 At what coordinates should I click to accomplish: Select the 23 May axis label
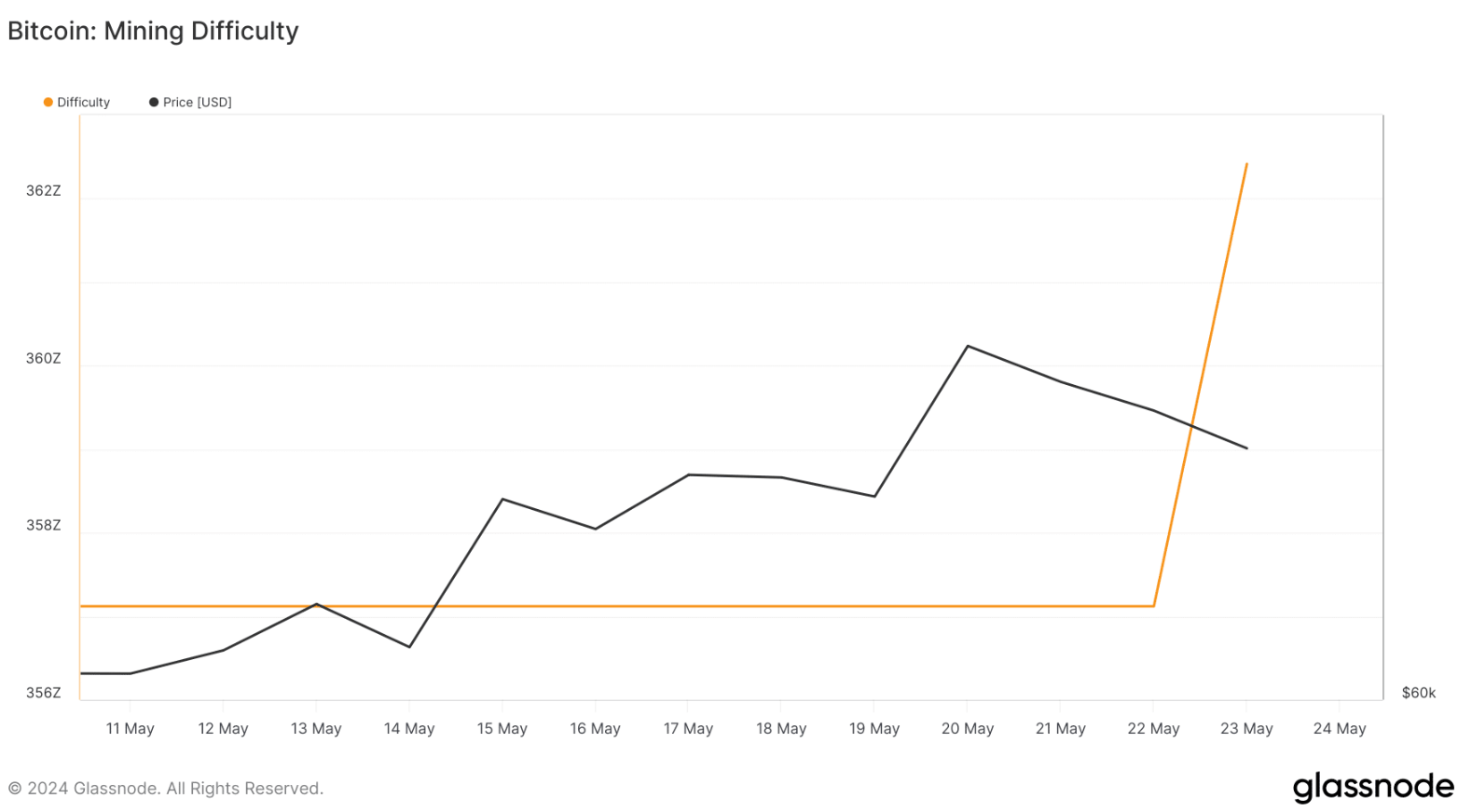pyautogui.click(x=1246, y=729)
